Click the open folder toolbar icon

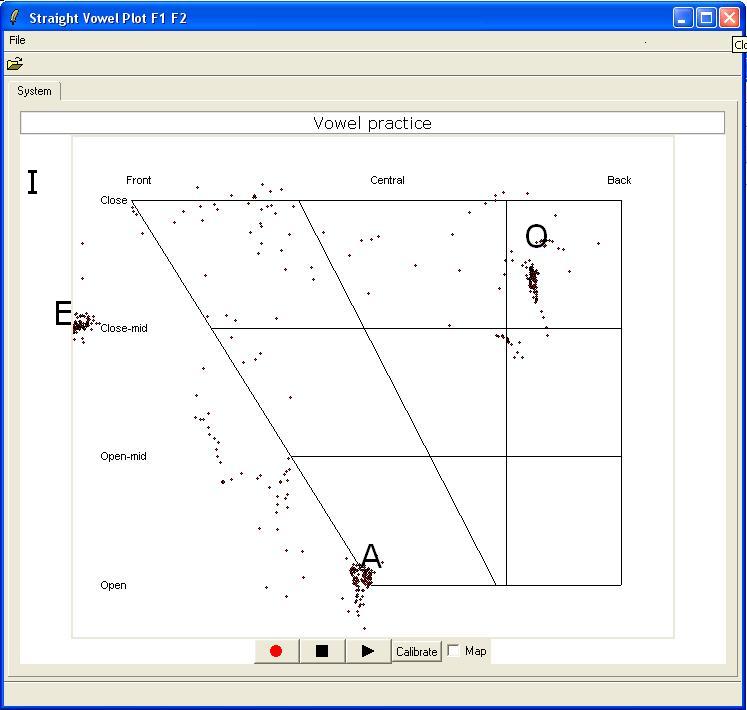[x=15, y=64]
